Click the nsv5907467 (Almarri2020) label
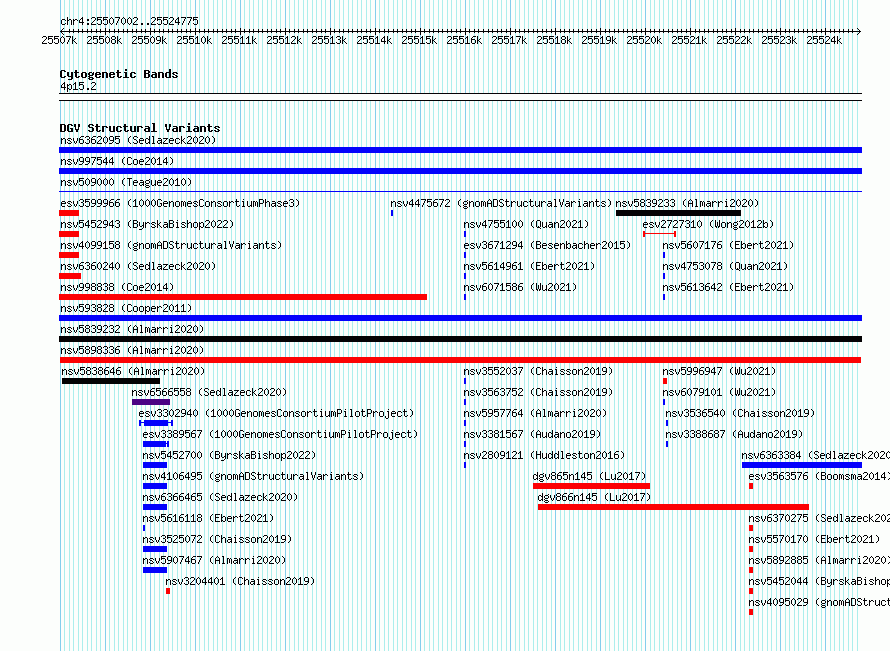Screen dimensions: 890x651 coord(215,560)
